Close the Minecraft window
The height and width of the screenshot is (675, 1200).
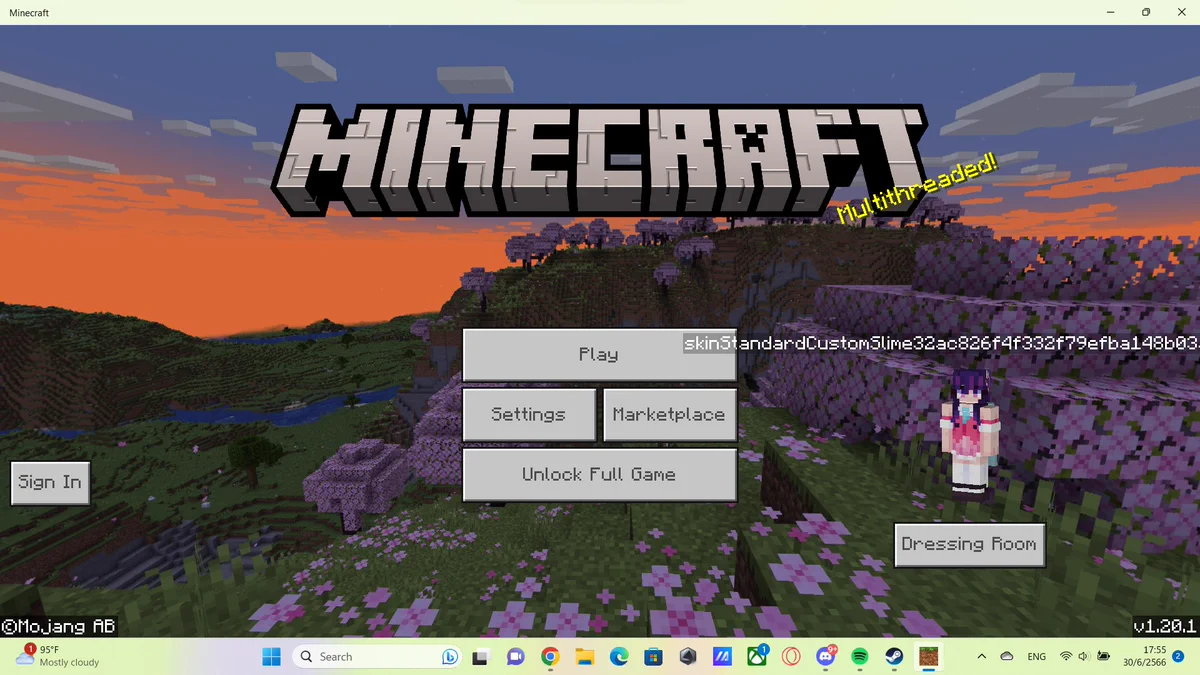(x=1181, y=12)
